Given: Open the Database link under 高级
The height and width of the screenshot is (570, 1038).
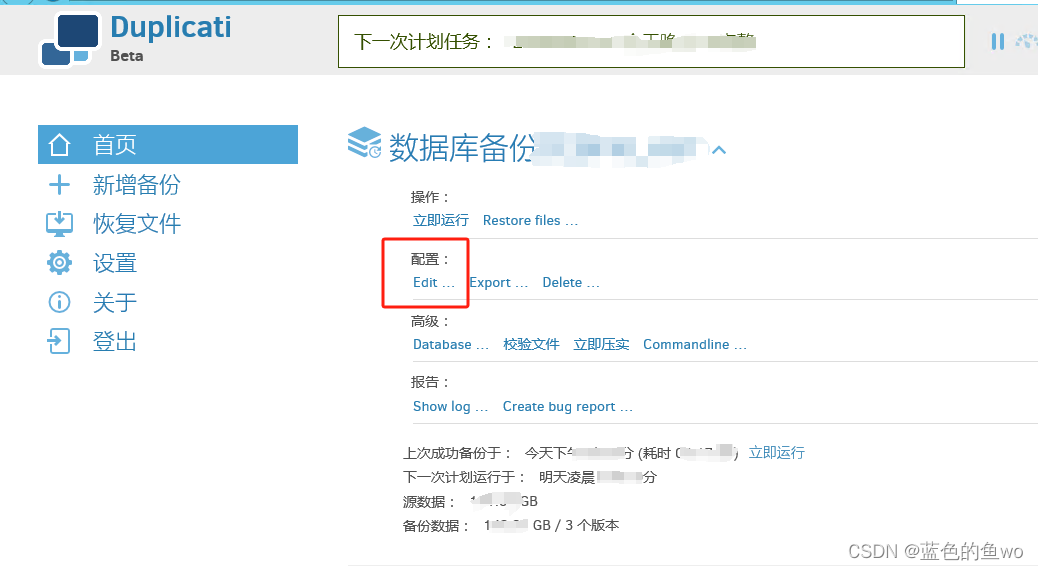Looking at the screenshot, I should click(x=451, y=344).
